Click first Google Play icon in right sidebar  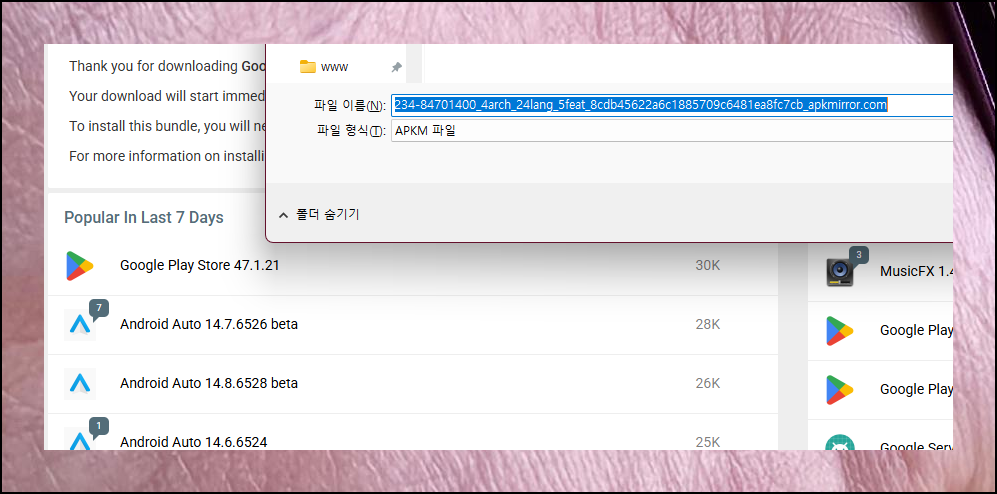point(839,331)
